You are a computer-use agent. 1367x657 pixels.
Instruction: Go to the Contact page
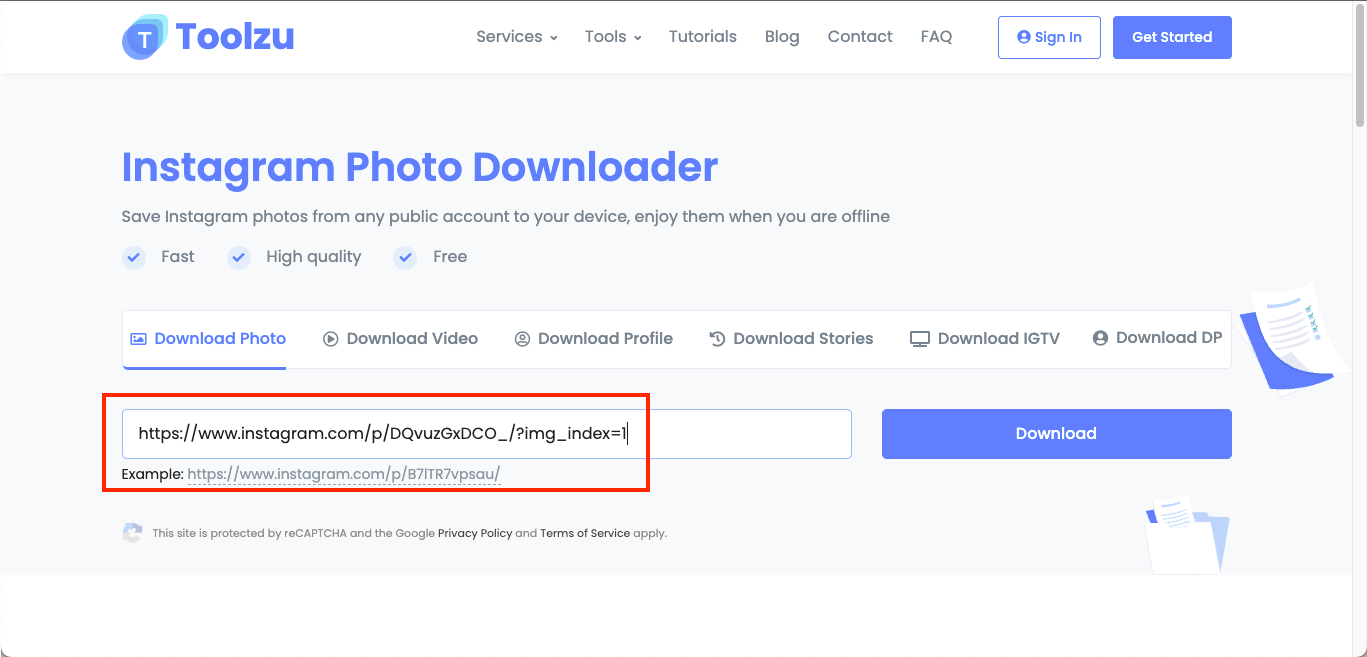click(x=860, y=37)
